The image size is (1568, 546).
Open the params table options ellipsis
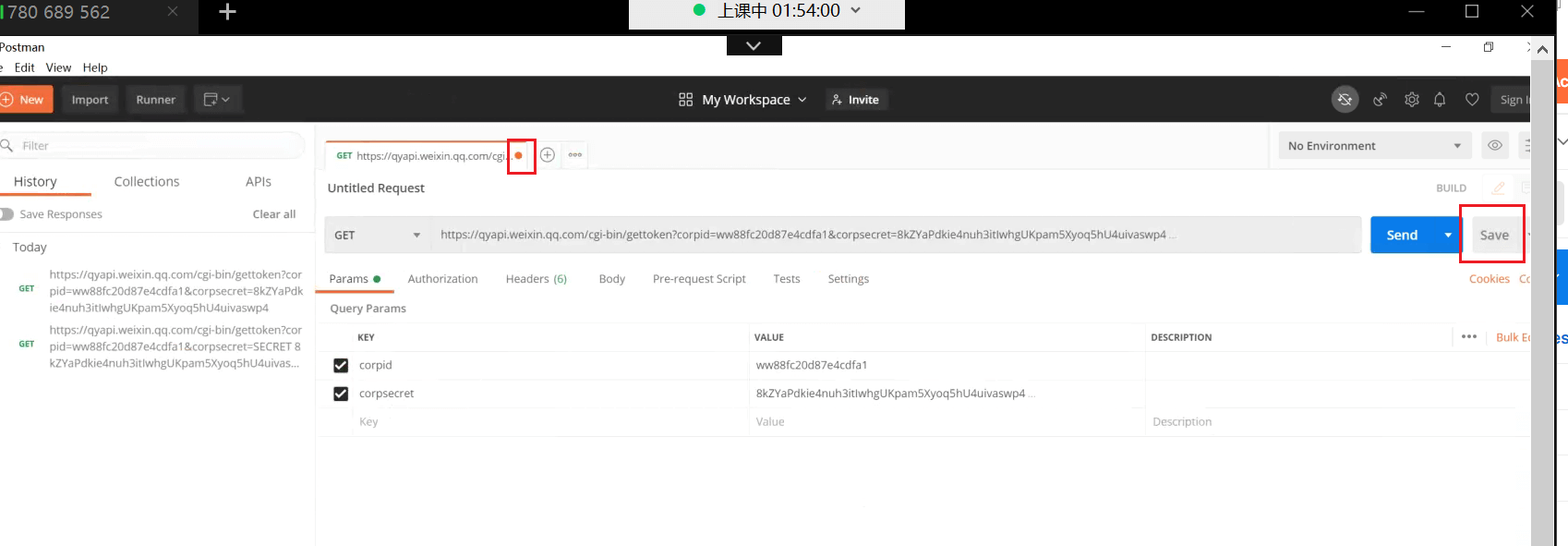1469,337
